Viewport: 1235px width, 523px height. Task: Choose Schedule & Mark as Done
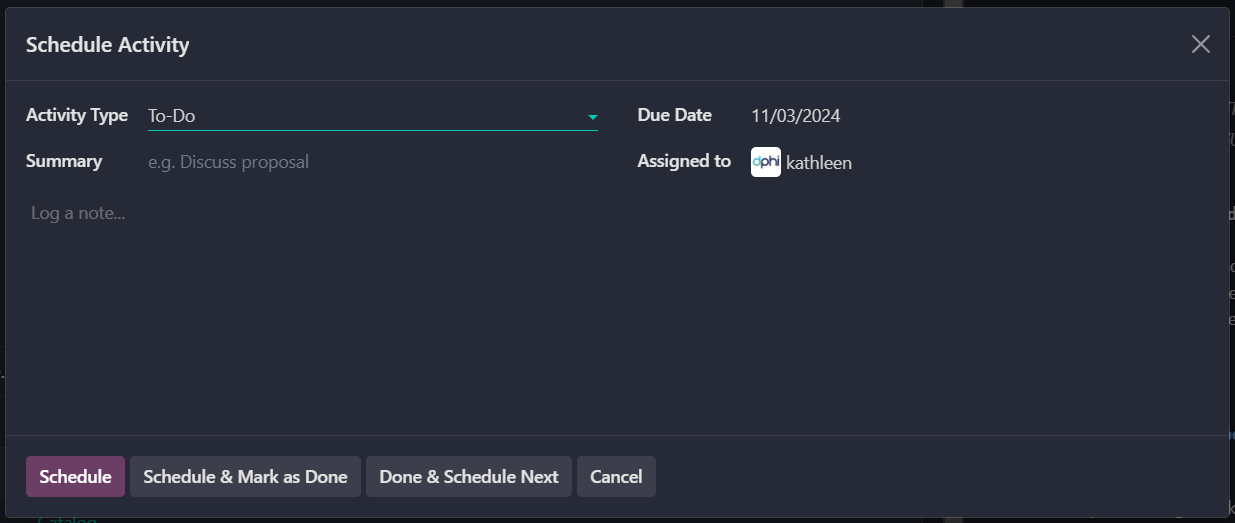(x=245, y=477)
